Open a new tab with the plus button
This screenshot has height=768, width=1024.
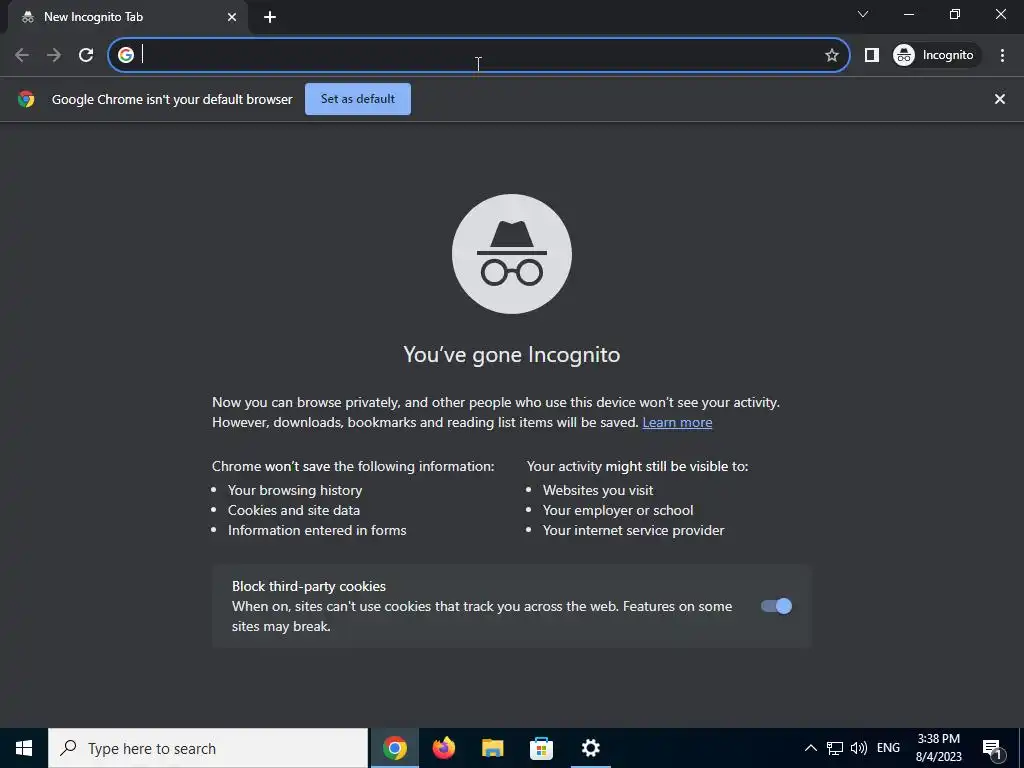[x=270, y=17]
